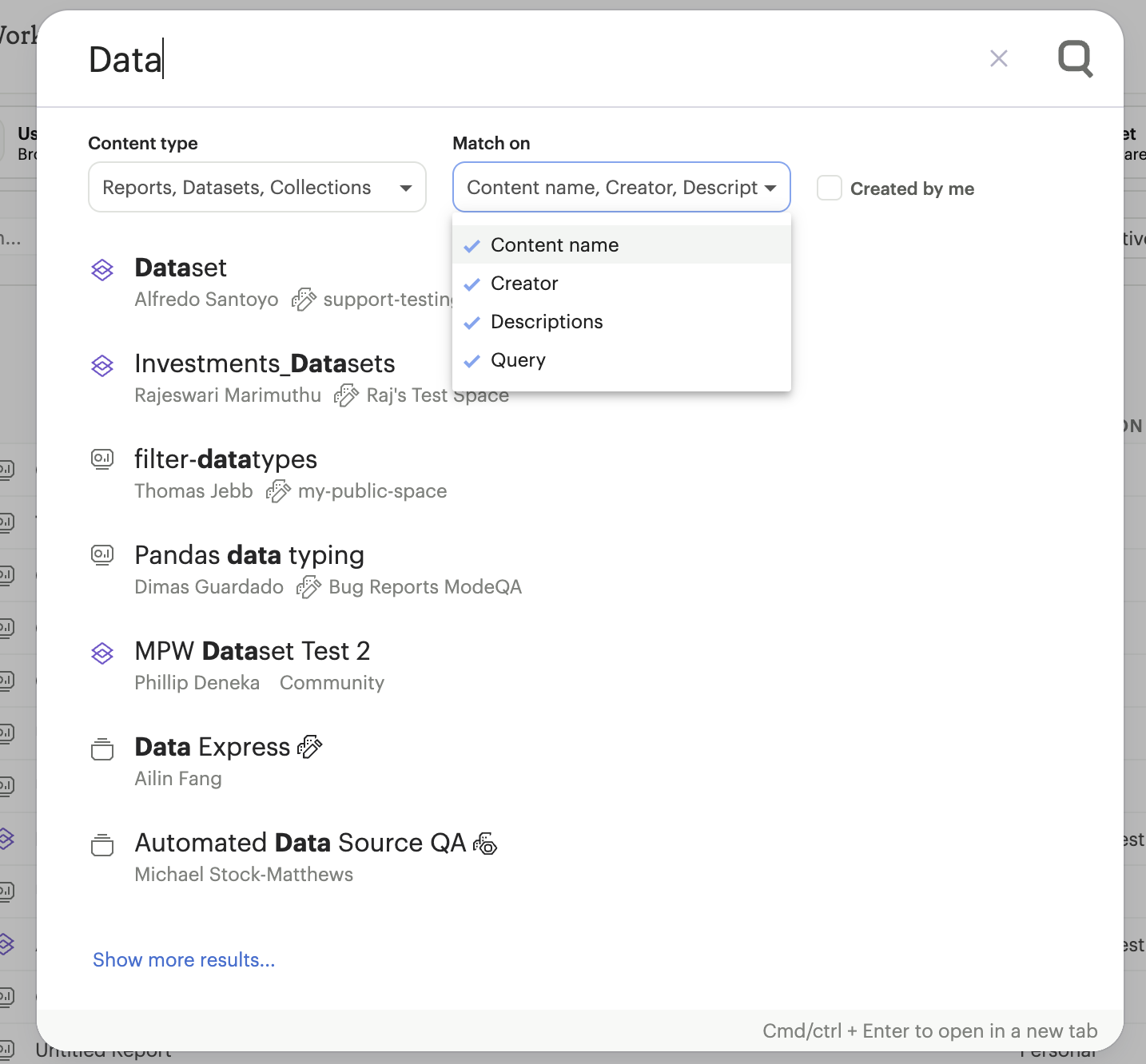Toggle the "Descriptions" option in the dropdown
The image size is (1146, 1064).
pyautogui.click(x=546, y=322)
